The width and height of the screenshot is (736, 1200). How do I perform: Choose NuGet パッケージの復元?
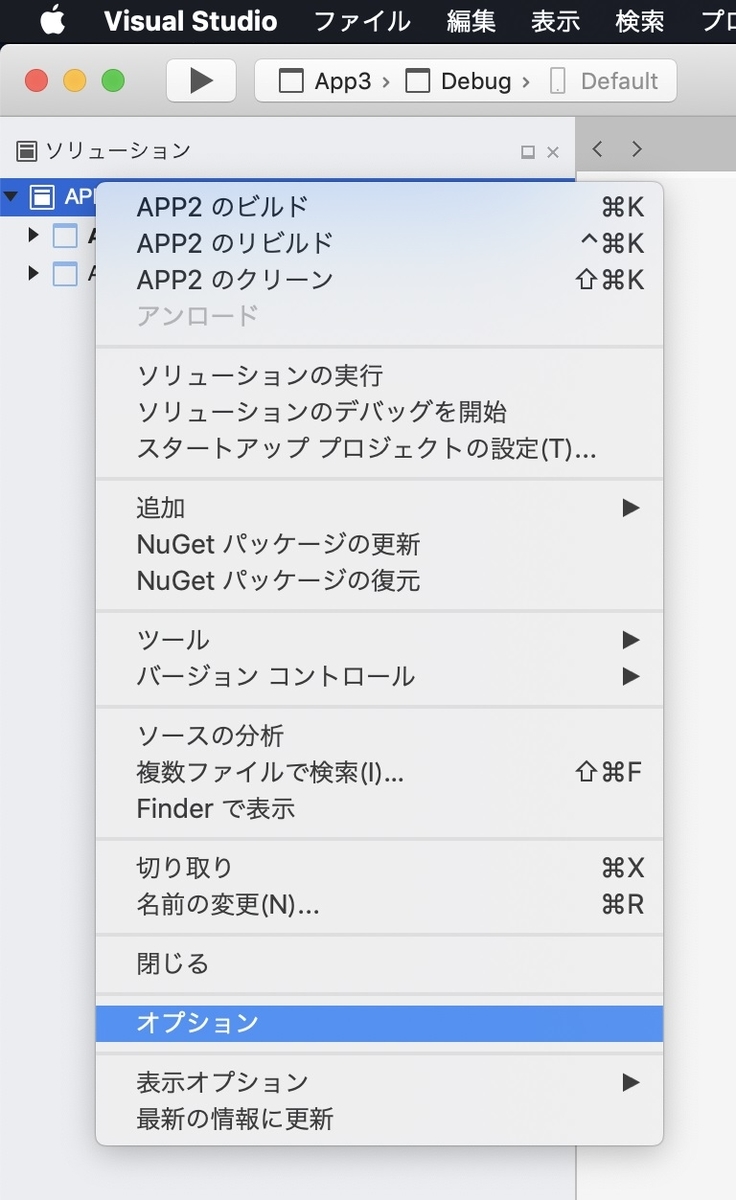coord(379,580)
